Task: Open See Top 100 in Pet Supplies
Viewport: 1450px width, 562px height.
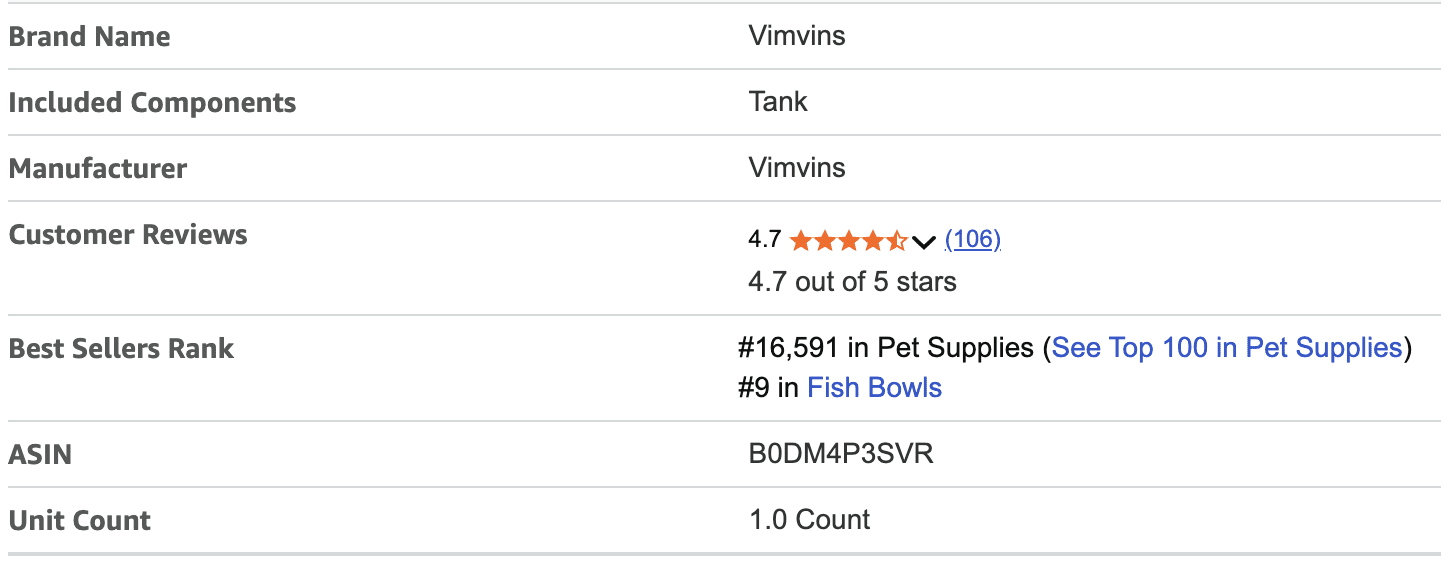Action: point(1227,348)
